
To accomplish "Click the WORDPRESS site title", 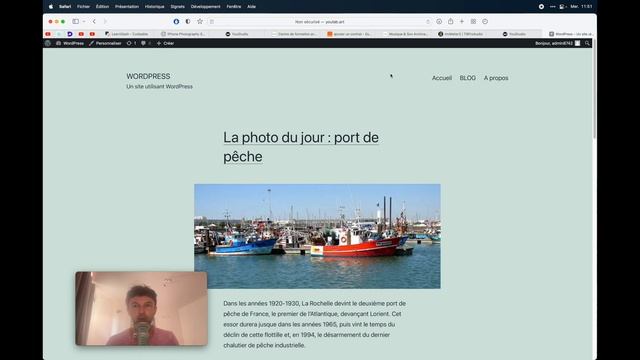I will pos(148,76).
